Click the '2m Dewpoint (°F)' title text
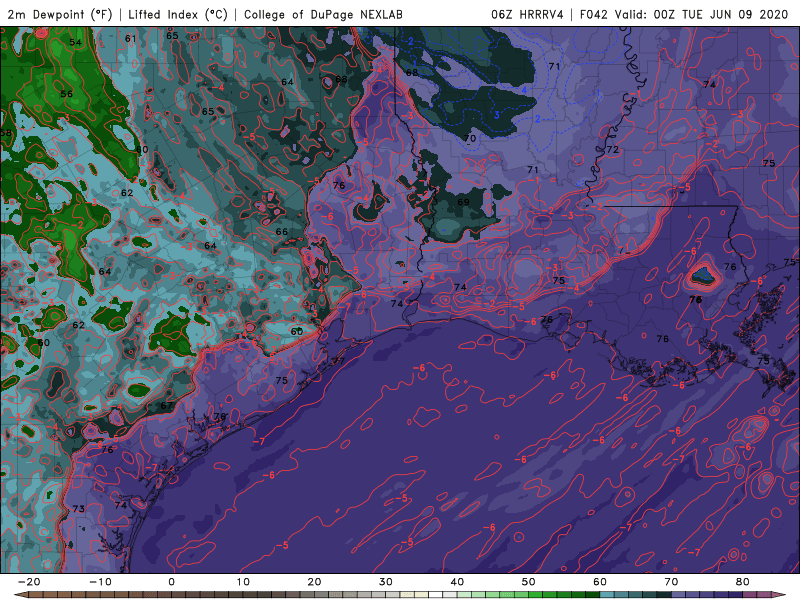Screen dimensions: 800x600 (59, 14)
